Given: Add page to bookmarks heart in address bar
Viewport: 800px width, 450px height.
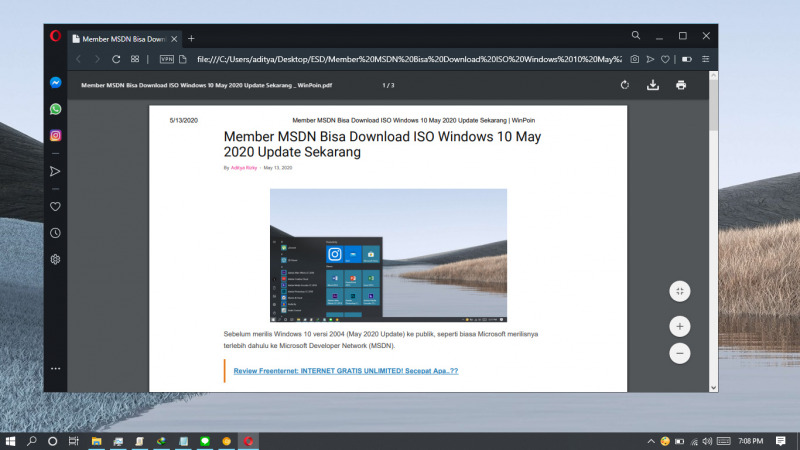Looking at the screenshot, I should [665, 59].
